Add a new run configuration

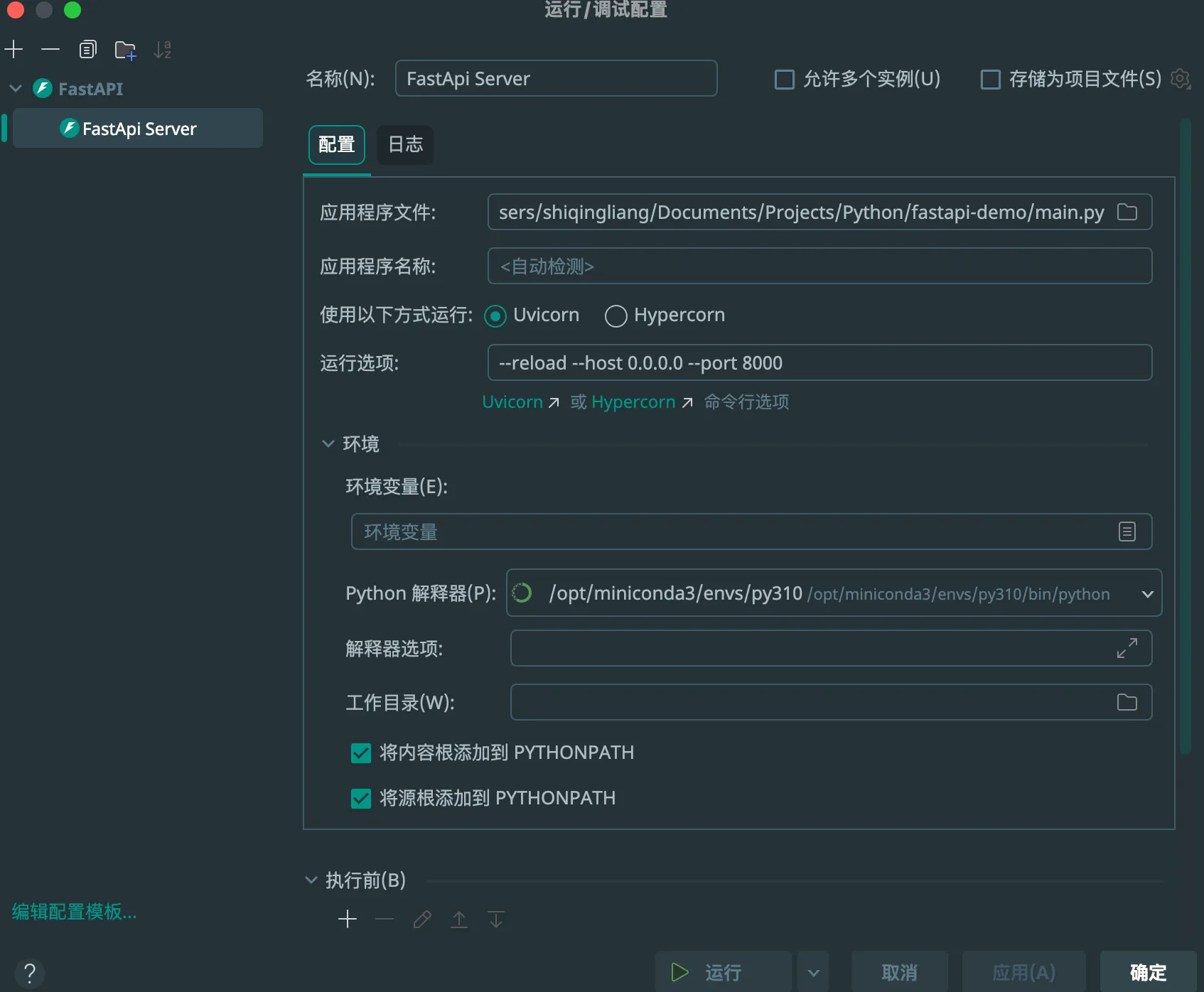point(14,49)
